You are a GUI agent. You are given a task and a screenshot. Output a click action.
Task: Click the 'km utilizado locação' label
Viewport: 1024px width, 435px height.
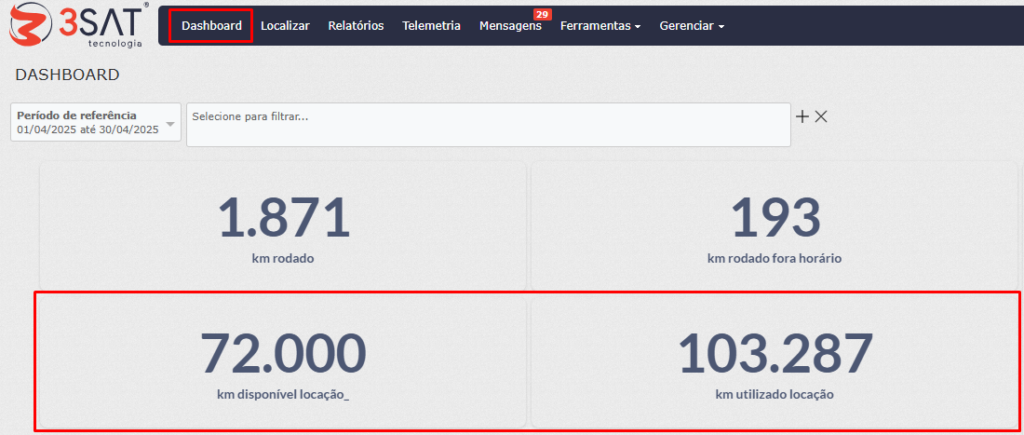coord(774,394)
